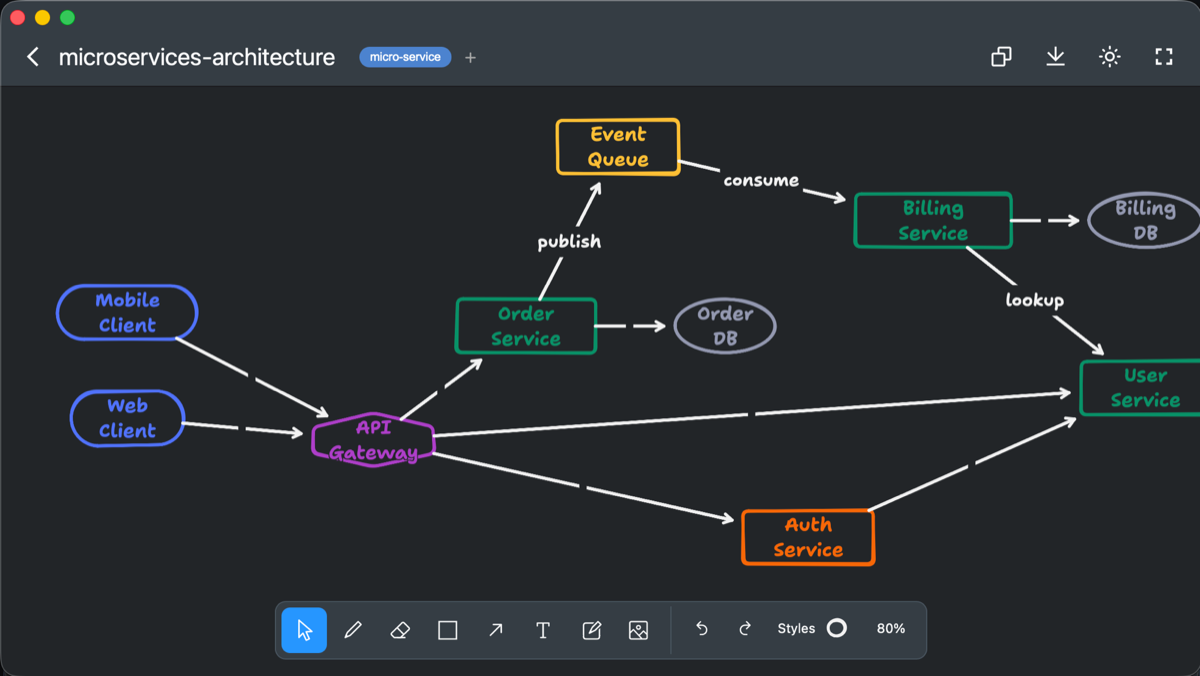
Task: Choose the eraser tool
Action: pyautogui.click(x=400, y=630)
